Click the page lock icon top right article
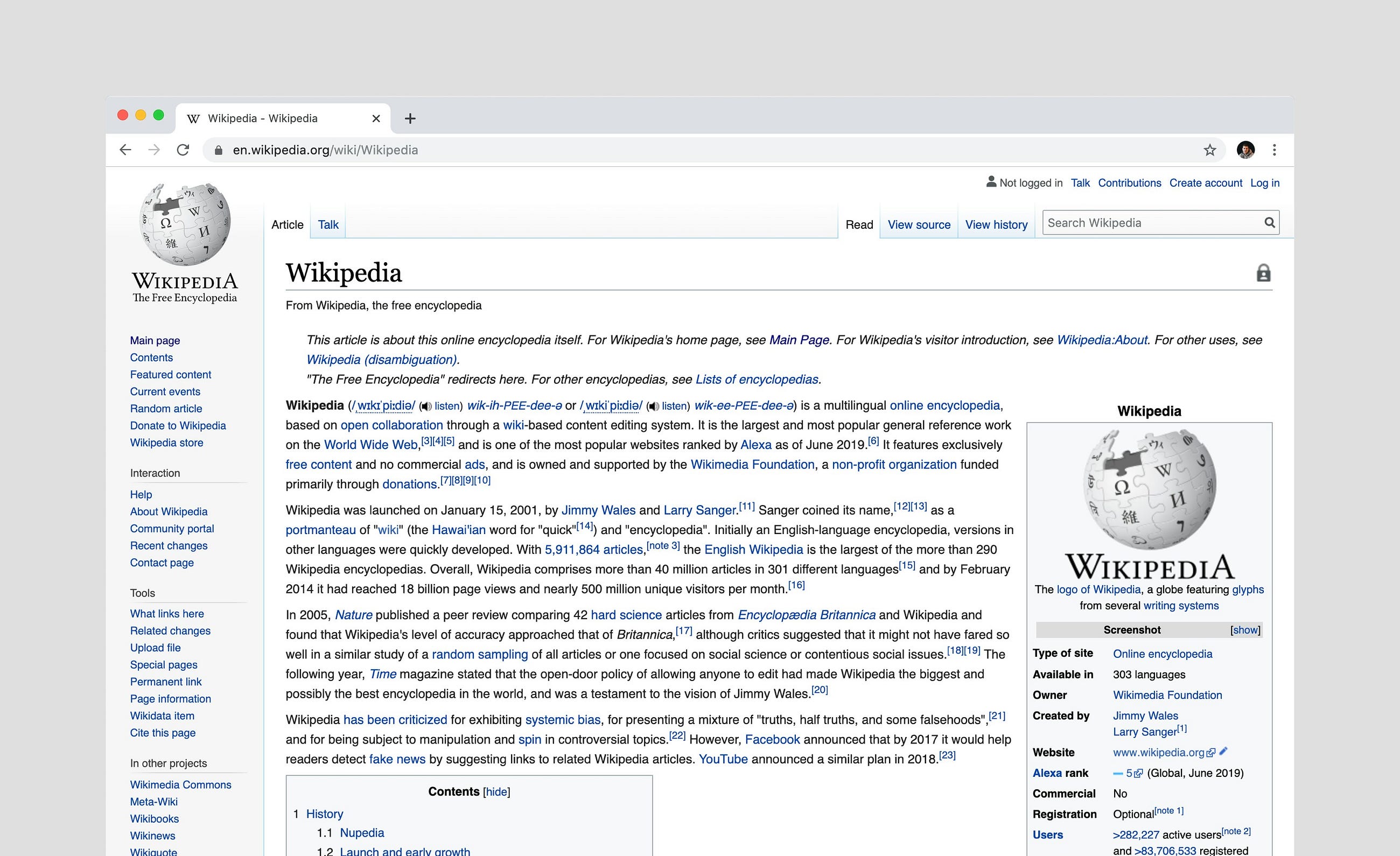This screenshot has height=856, width=1400. tap(1262, 273)
